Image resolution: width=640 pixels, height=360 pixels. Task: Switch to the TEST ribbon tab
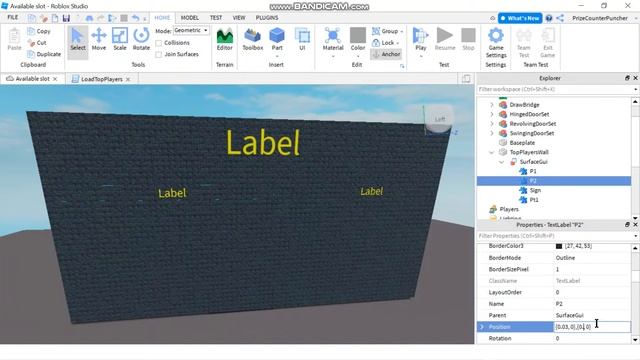[x=216, y=18]
